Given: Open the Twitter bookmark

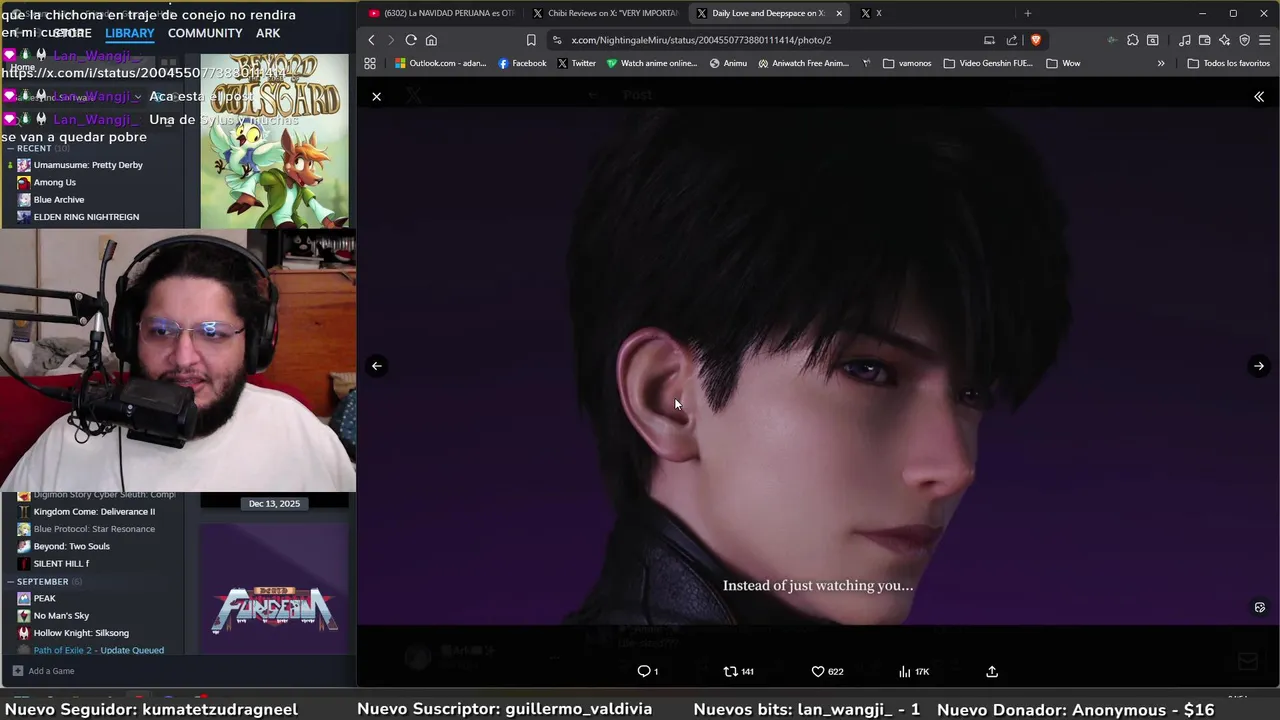Looking at the screenshot, I should point(576,63).
